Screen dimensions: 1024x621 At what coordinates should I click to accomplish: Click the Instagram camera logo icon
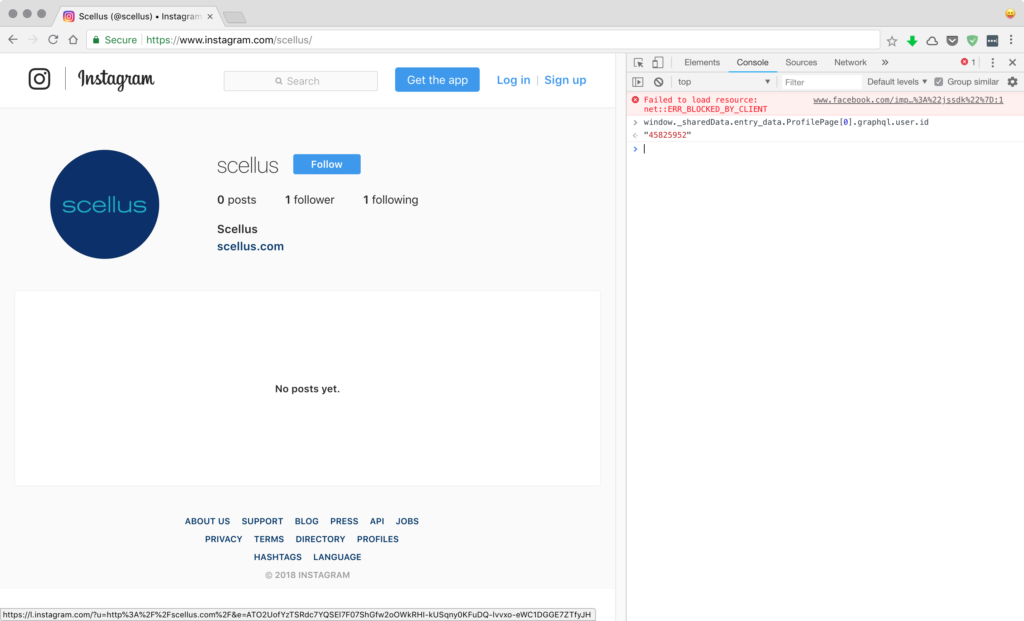40,79
